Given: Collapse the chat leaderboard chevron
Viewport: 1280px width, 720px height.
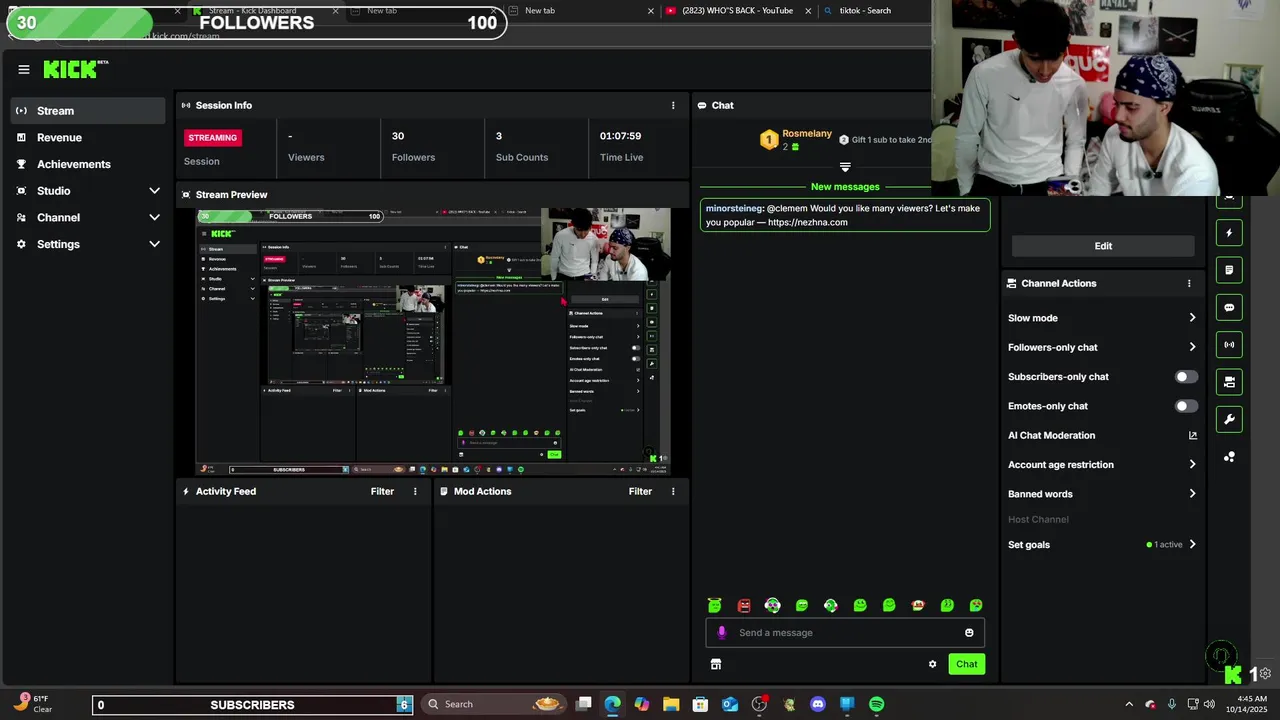Looking at the screenshot, I should [x=845, y=167].
